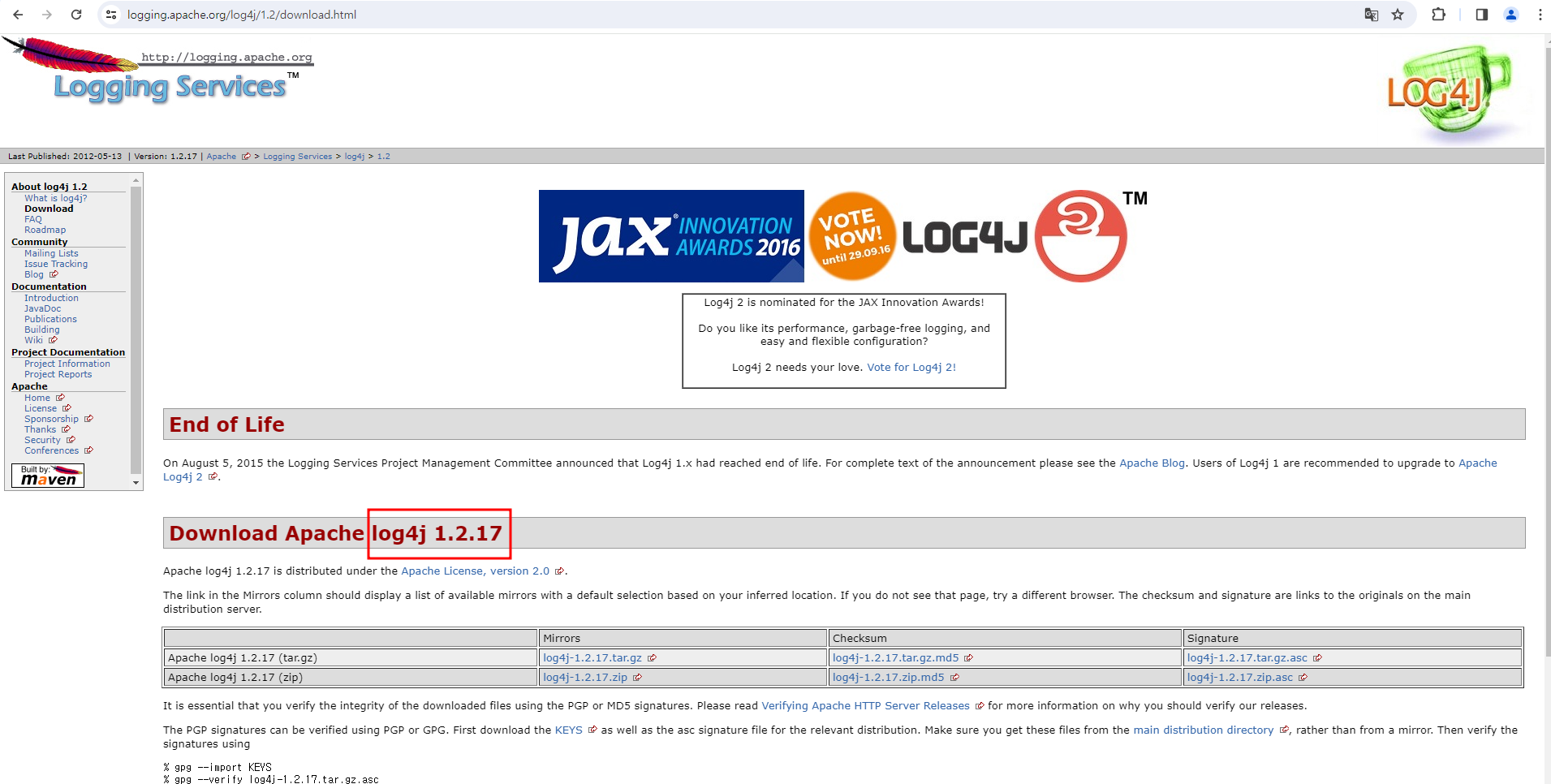Open the KEYS link
Screen dimensions: 1551x784
point(568,730)
